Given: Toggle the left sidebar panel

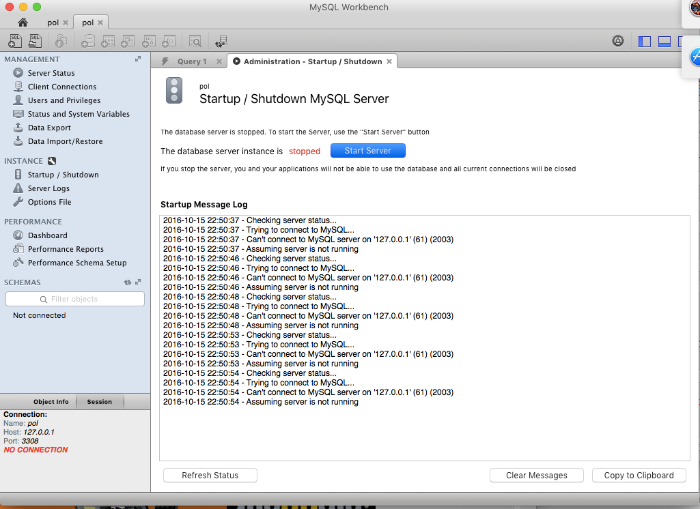Looking at the screenshot, I should pos(644,41).
